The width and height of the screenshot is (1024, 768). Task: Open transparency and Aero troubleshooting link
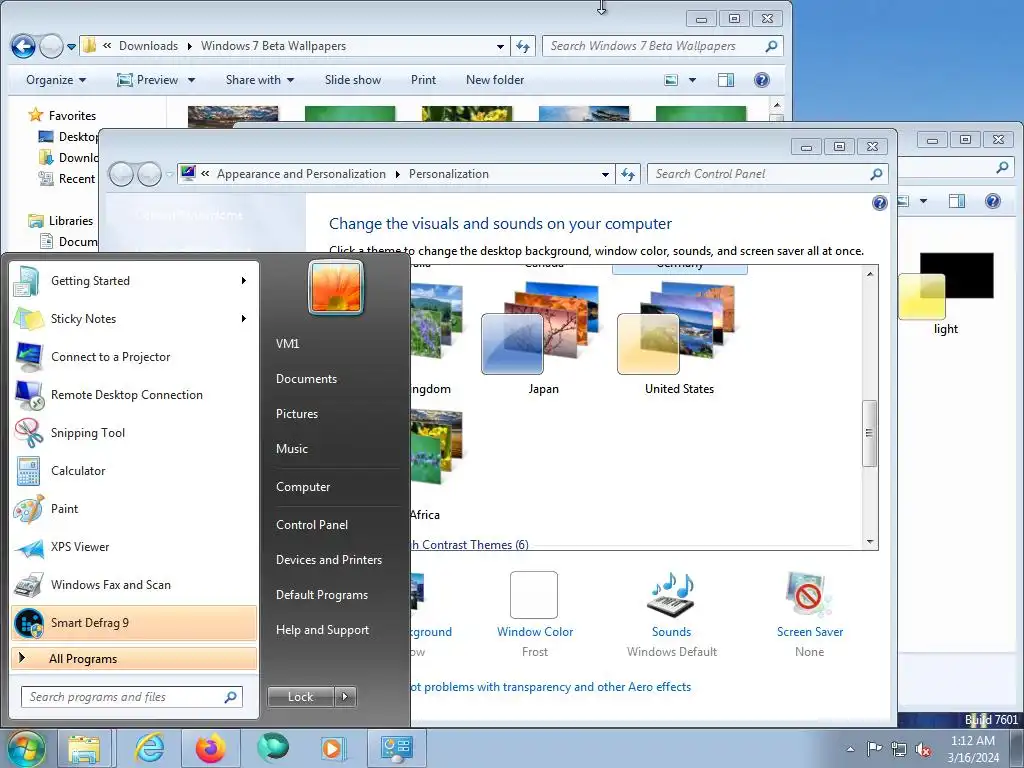pyautogui.click(x=550, y=687)
